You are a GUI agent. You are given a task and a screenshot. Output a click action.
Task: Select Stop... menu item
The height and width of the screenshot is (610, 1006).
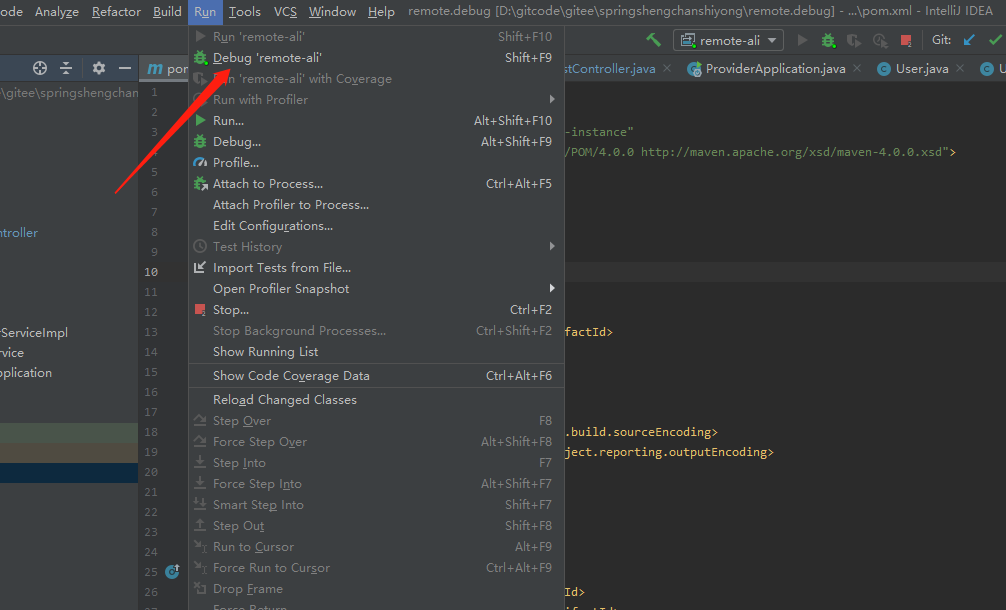[377, 310]
